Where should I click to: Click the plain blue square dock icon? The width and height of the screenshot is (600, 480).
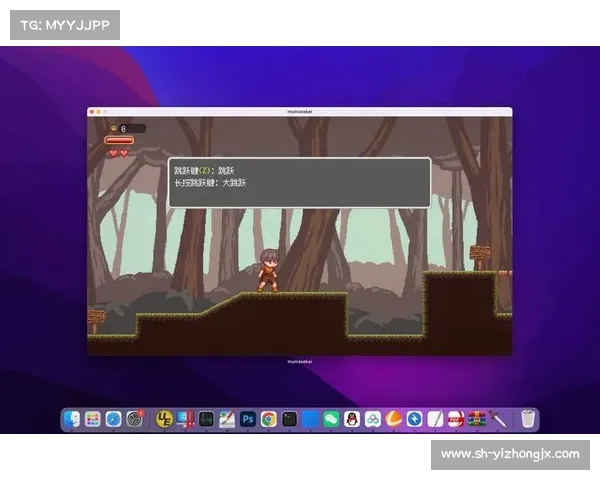[x=310, y=419]
